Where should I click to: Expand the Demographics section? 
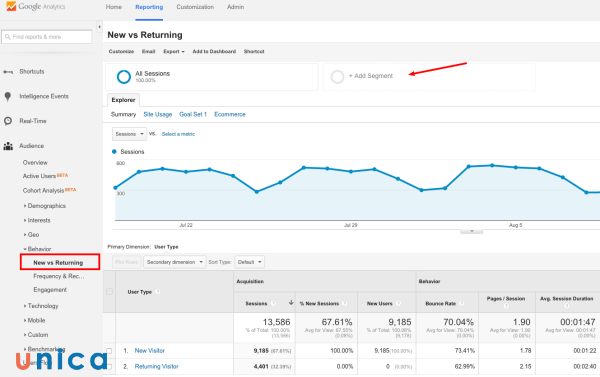[x=45, y=206]
